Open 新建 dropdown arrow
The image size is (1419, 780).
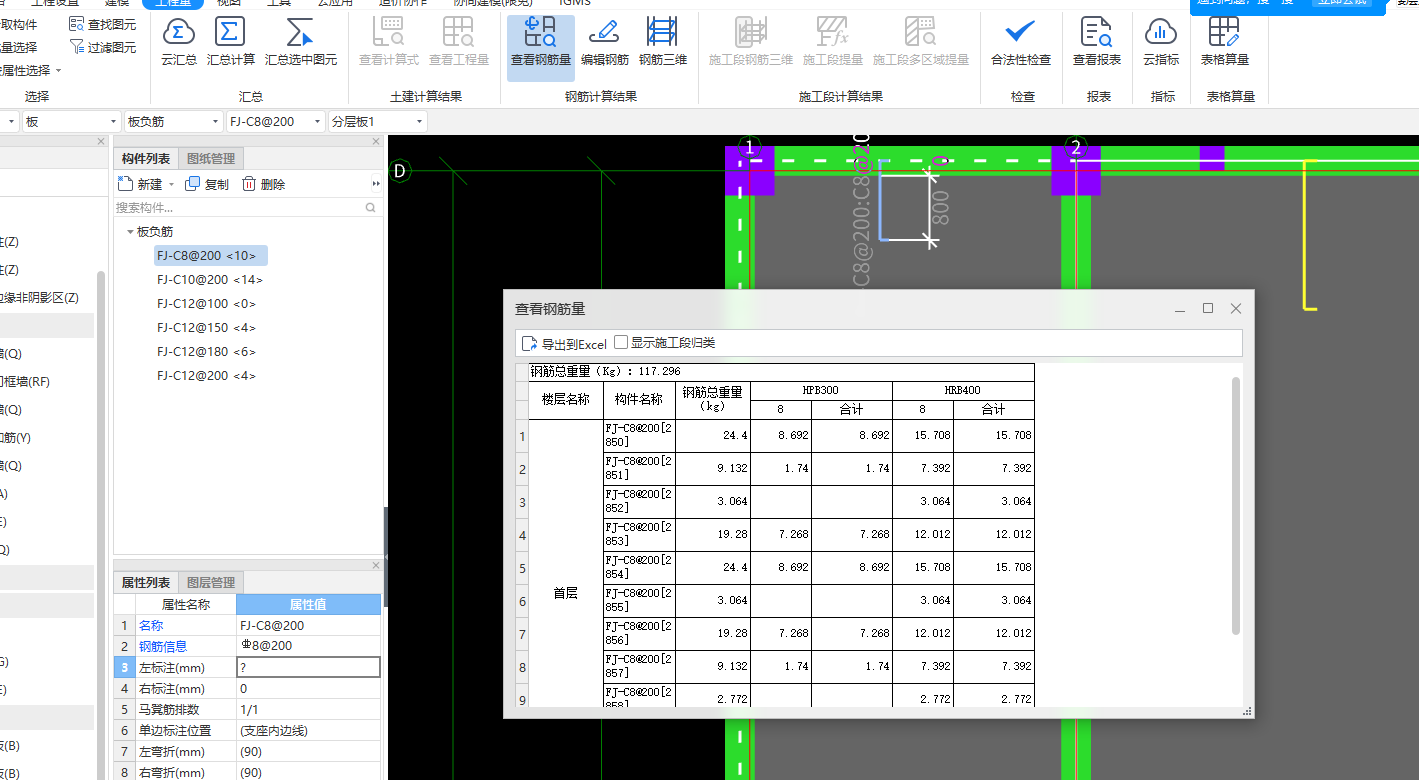(171, 185)
